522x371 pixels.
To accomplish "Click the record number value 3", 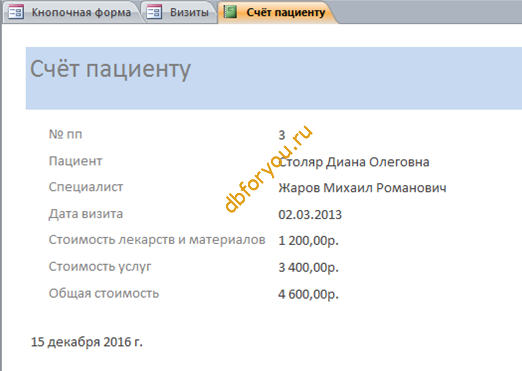I will point(282,135).
